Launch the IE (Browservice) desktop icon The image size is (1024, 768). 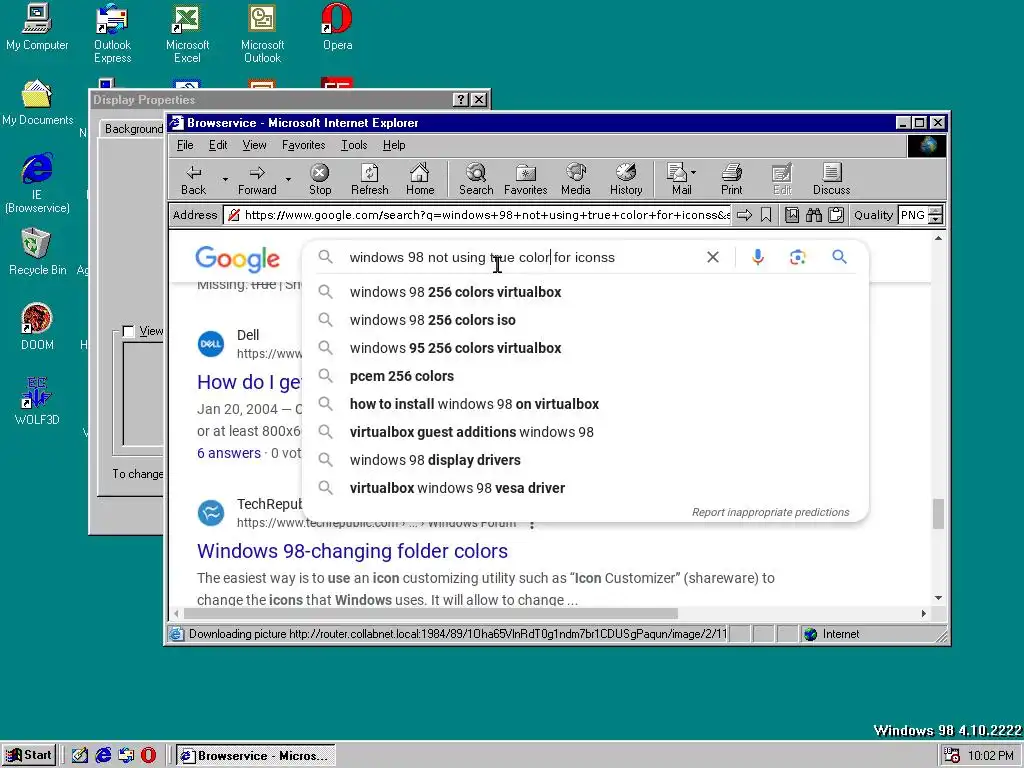coord(37,183)
